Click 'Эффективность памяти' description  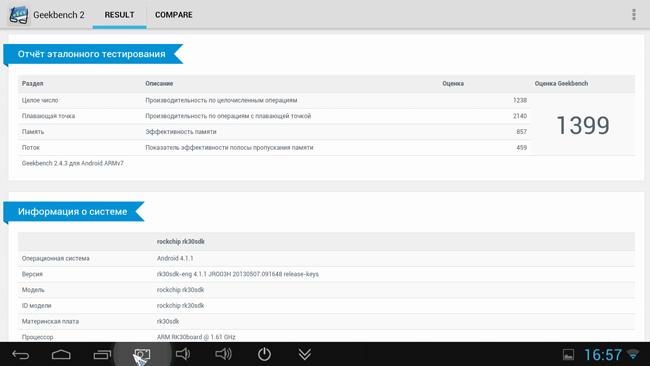pos(181,132)
